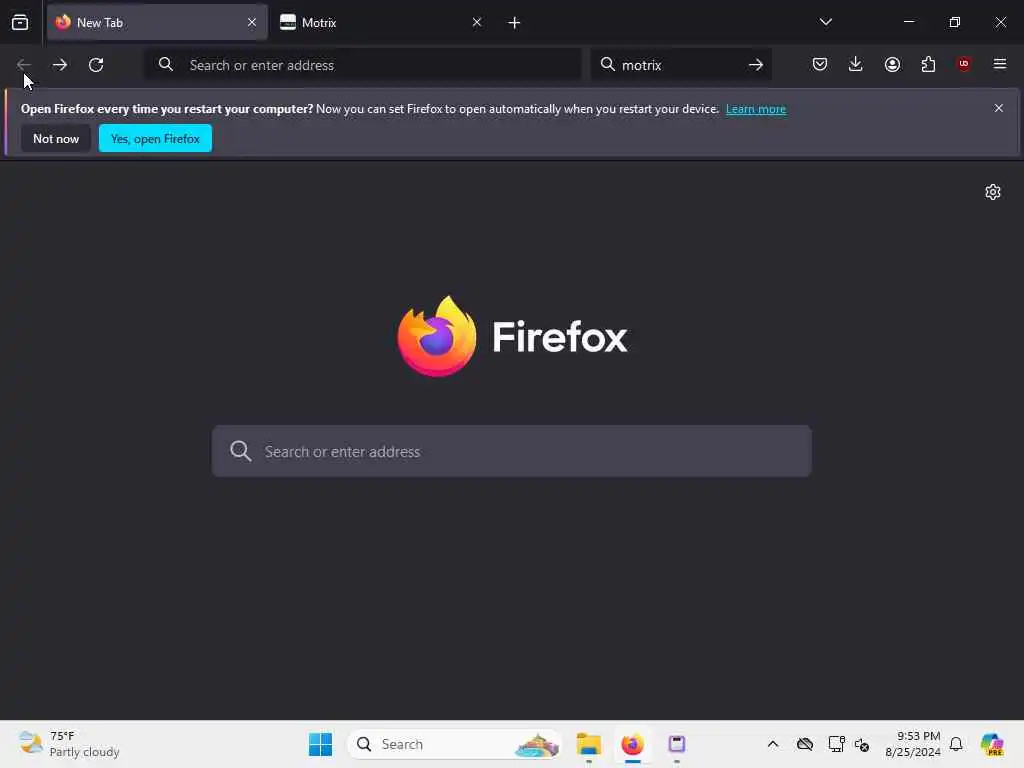Image resolution: width=1024 pixels, height=768 pixels.
Task: Open search engine magnifier in search box
Action: pyautogui.click(x=608, y=65)
